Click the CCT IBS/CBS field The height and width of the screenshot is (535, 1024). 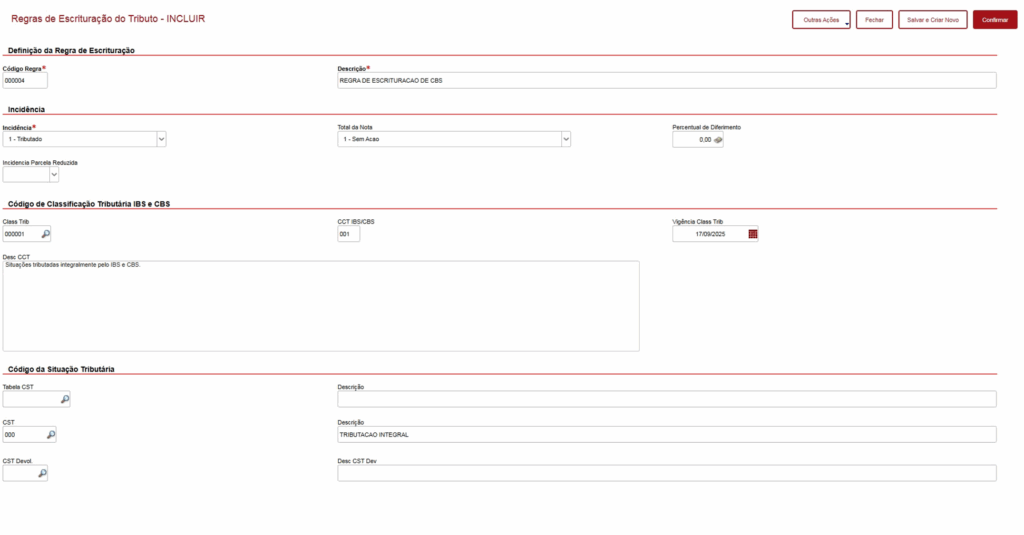[349, 234]
